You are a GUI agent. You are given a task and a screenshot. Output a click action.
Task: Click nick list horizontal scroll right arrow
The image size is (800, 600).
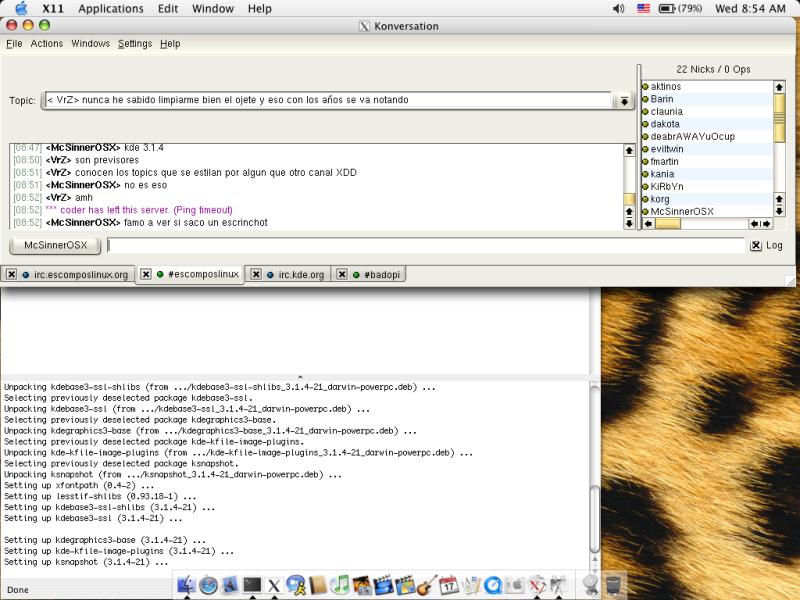766,223
